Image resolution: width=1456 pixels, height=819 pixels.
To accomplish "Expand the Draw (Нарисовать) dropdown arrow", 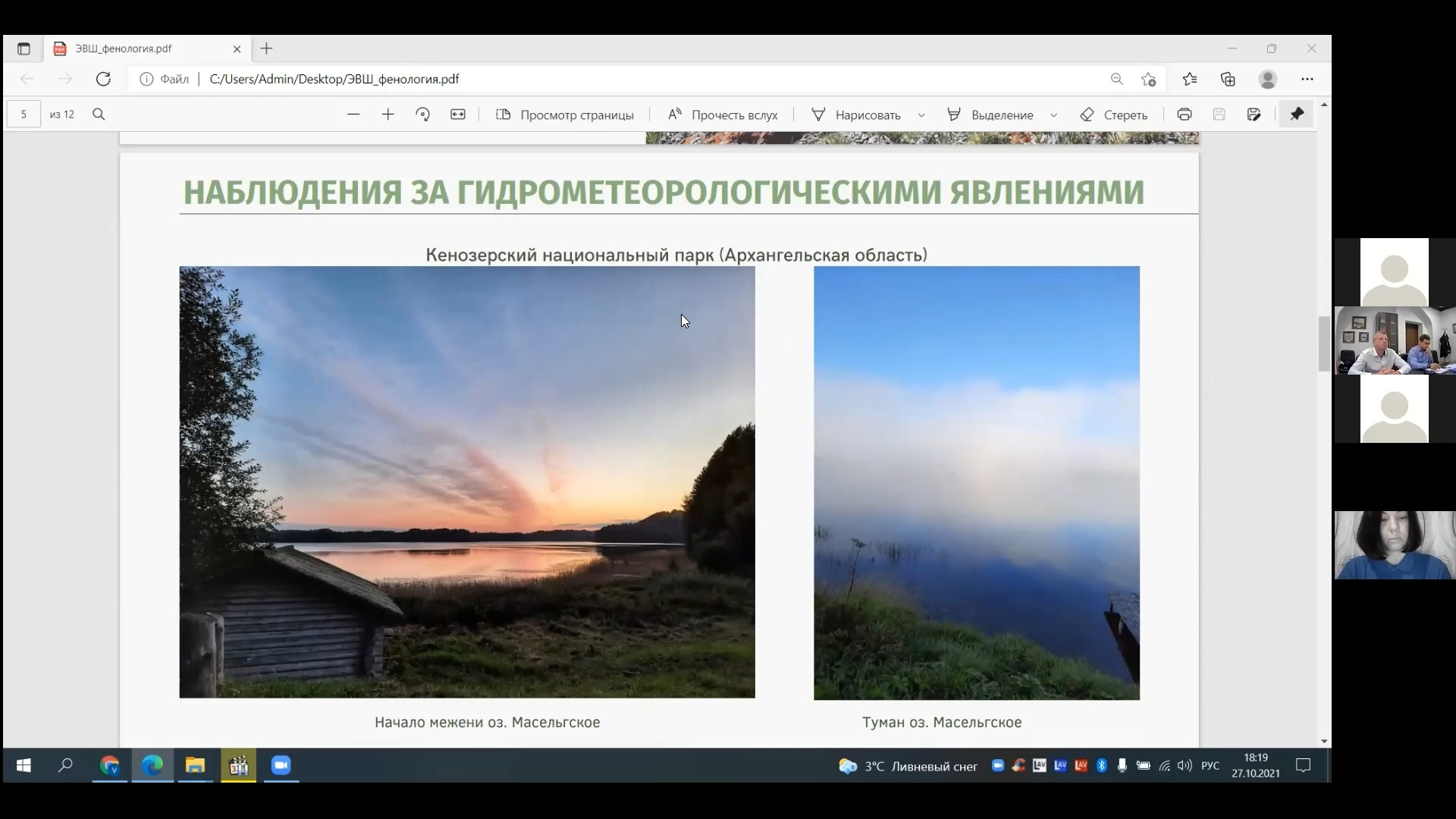I will pyautogui.click(x=921, y=115).
